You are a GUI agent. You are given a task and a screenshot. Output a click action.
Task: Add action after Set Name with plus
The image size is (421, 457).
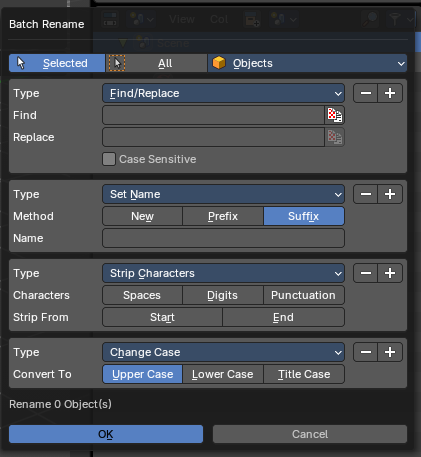[x=390, y=194]
